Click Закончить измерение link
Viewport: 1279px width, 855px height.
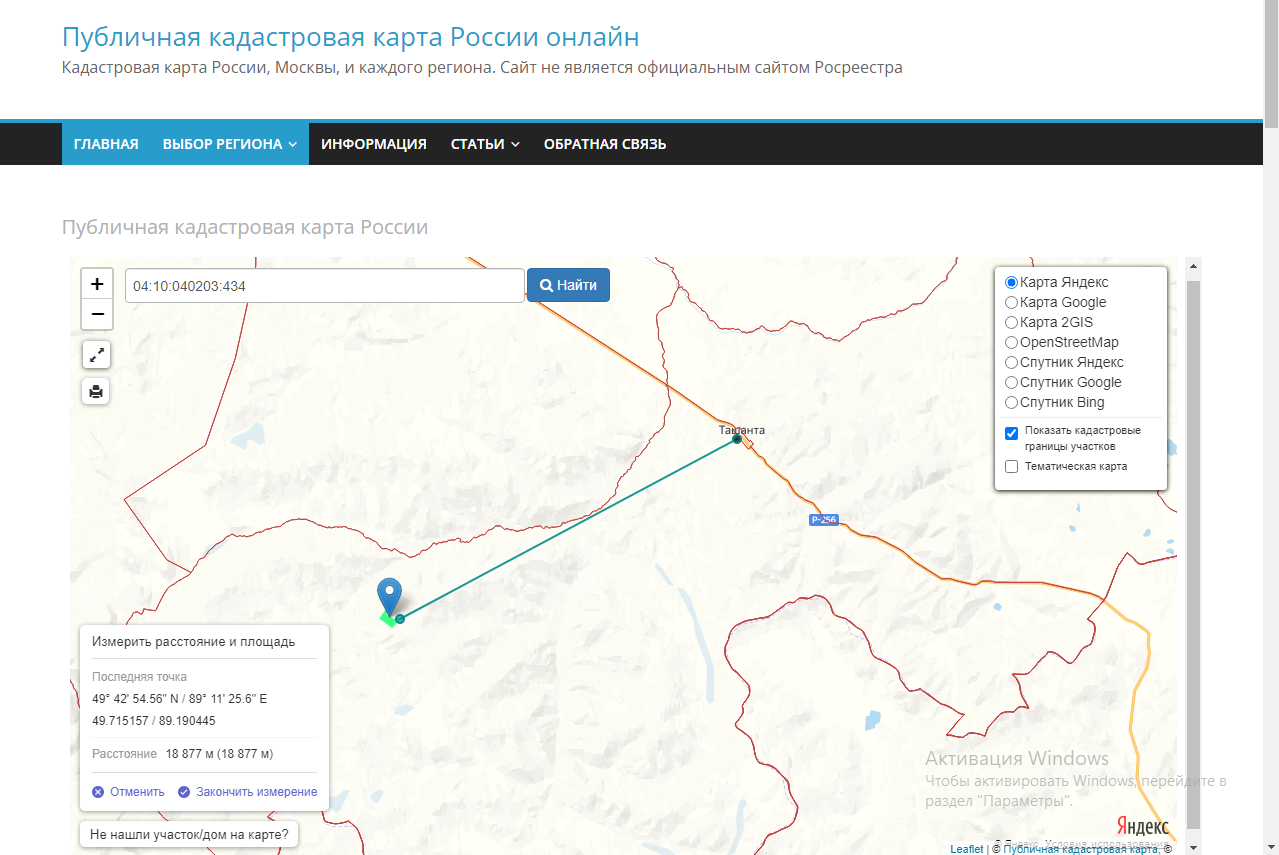[248, 792]
